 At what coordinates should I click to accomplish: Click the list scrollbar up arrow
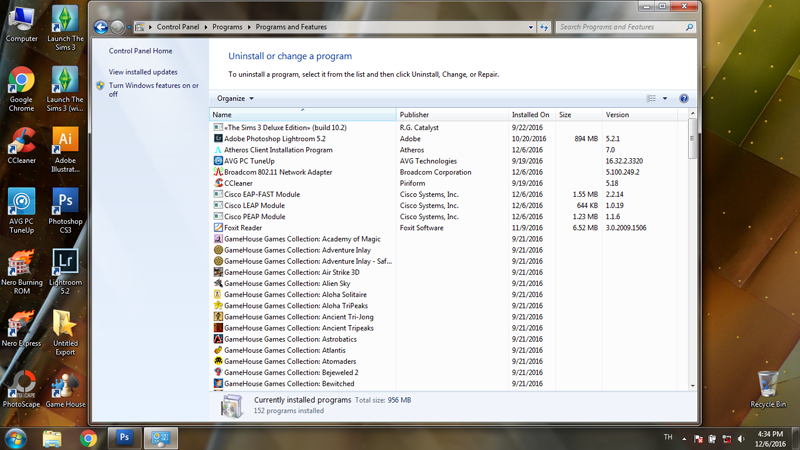click(692, 113)
